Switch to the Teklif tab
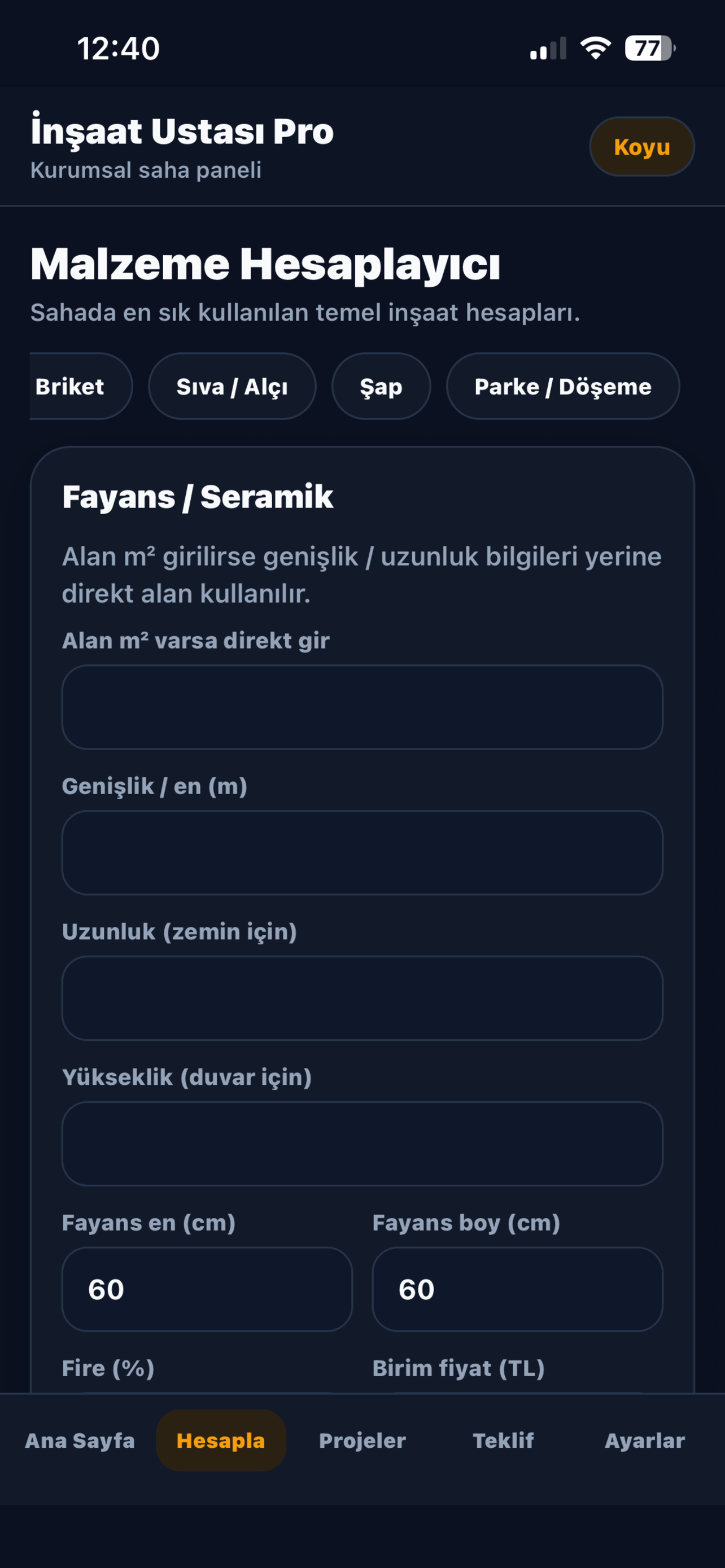The width and height of the screenshot is (725, 1568). click(504, 1440)
